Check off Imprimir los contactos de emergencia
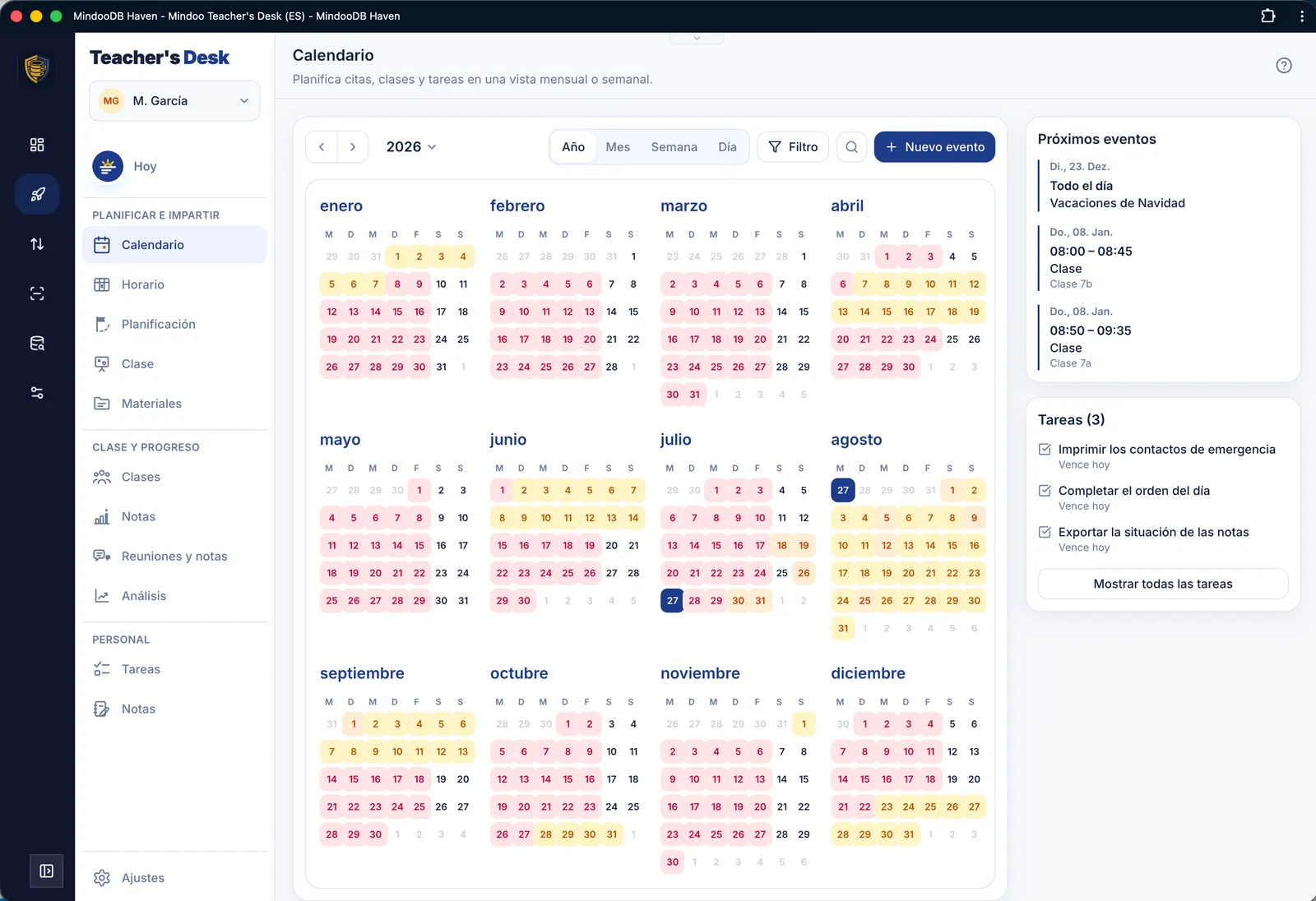This screenshot has width=1316, height=901. click(x=1045, y=449)
